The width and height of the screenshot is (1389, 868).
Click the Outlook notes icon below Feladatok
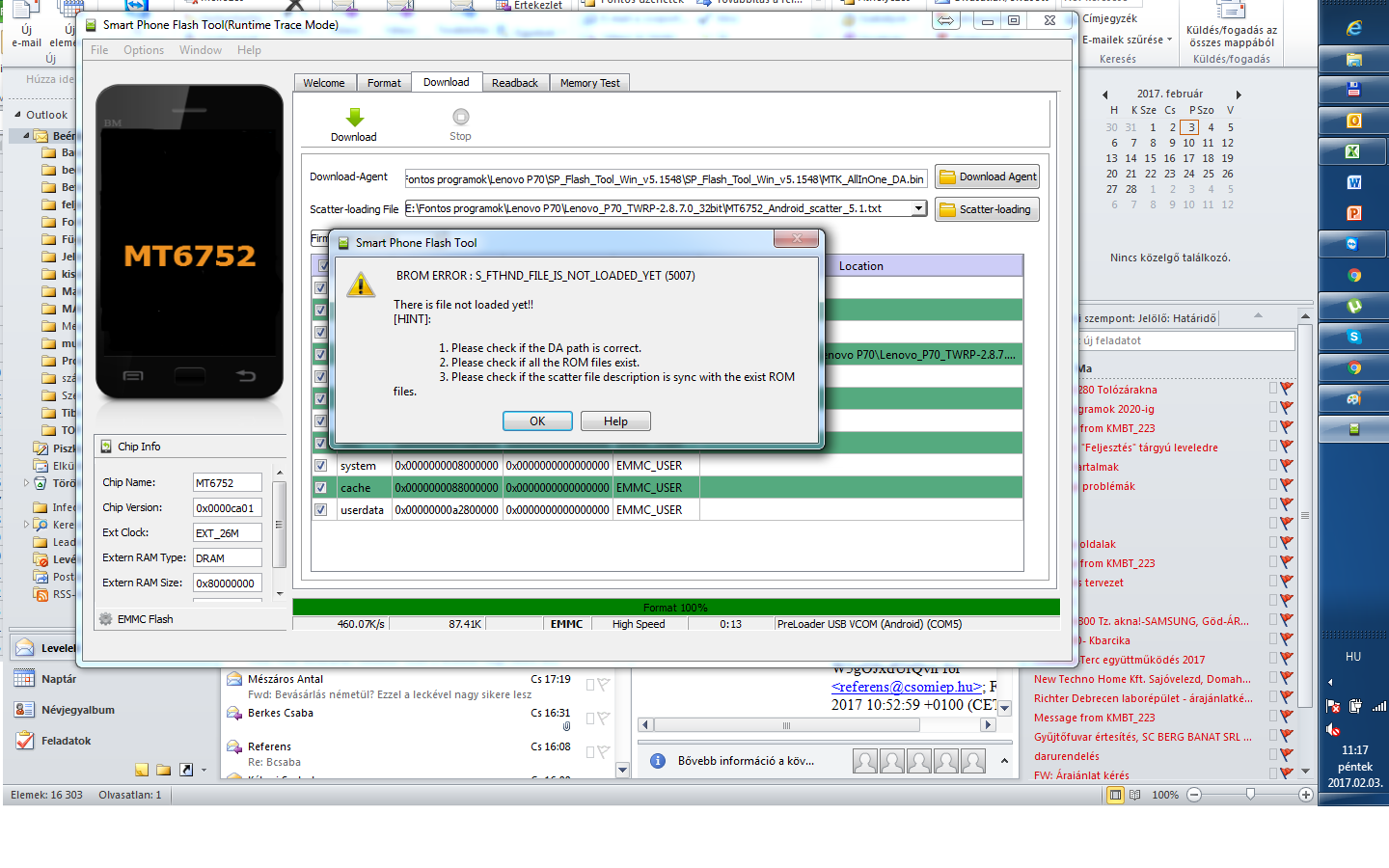click(x=142, y=770)
